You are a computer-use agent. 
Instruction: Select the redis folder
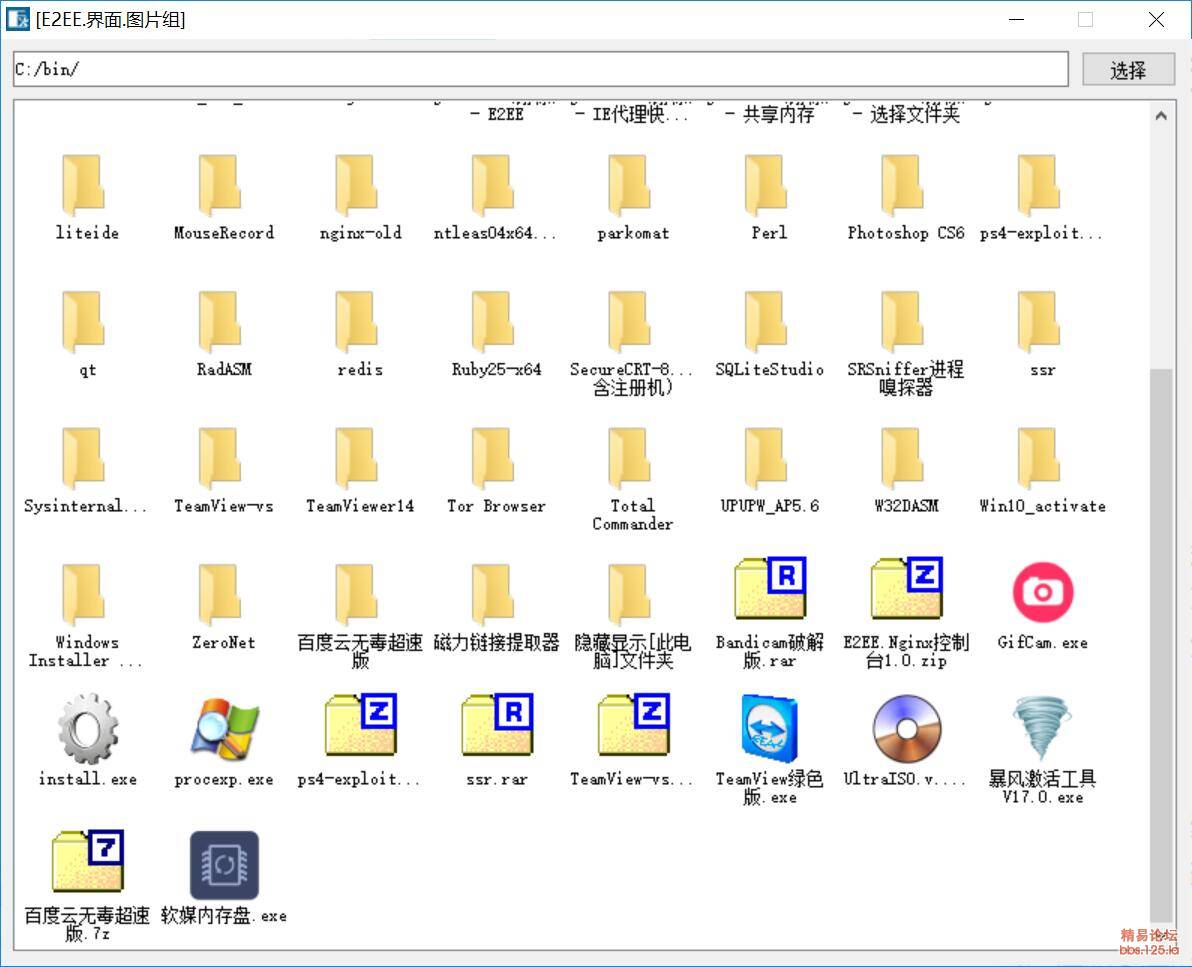[x=357, y=322]
